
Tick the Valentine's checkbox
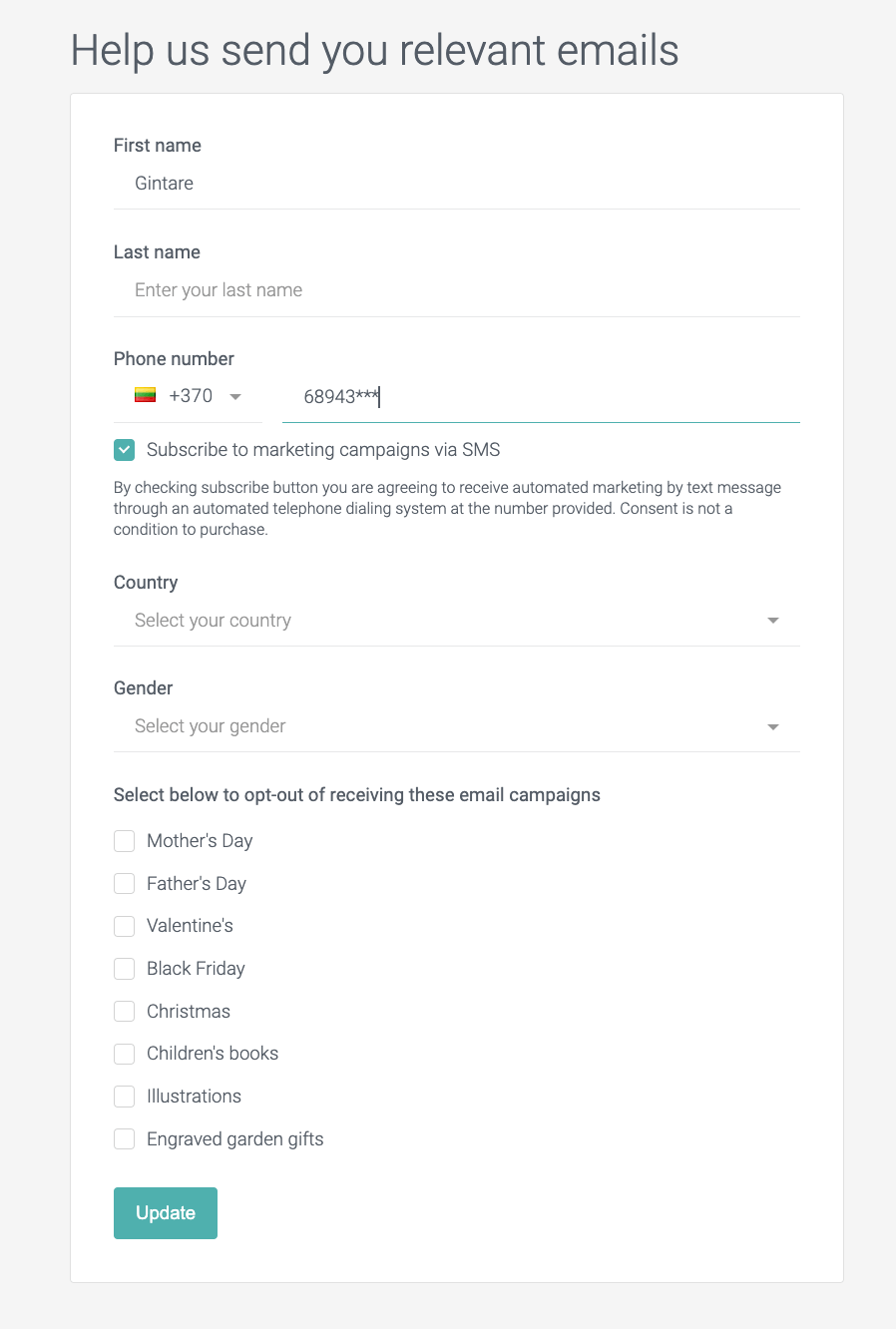(x=124, y=926)
